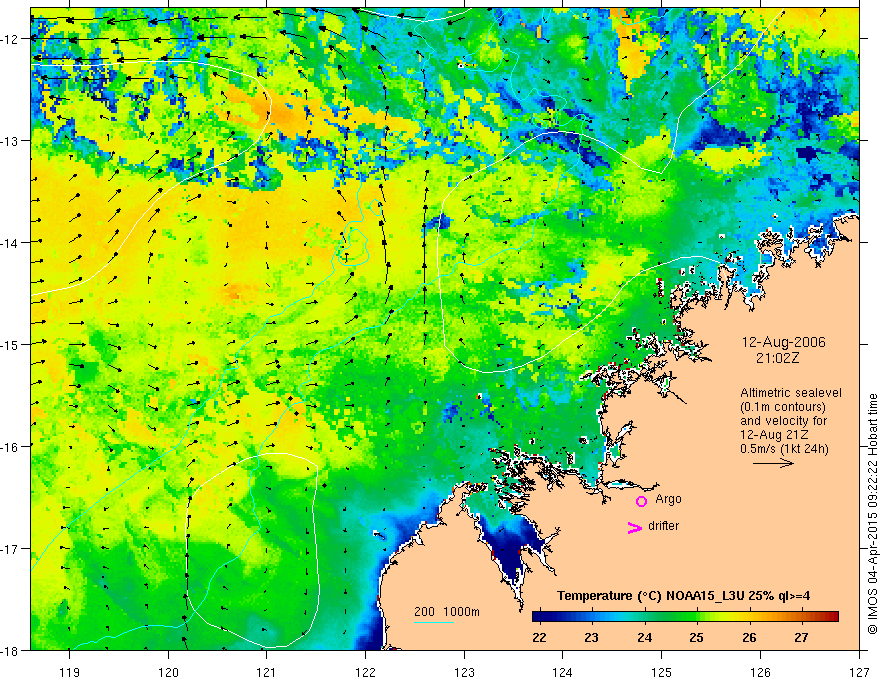
Task: Click longitude axis label 126
Action: (x=760, y=672)
